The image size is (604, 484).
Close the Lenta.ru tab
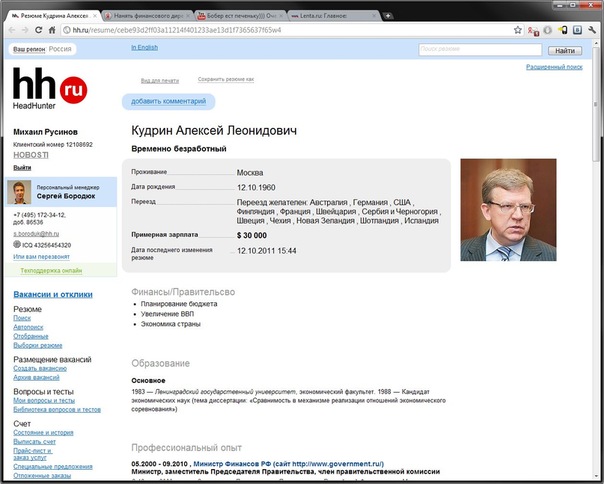point(374,16)
